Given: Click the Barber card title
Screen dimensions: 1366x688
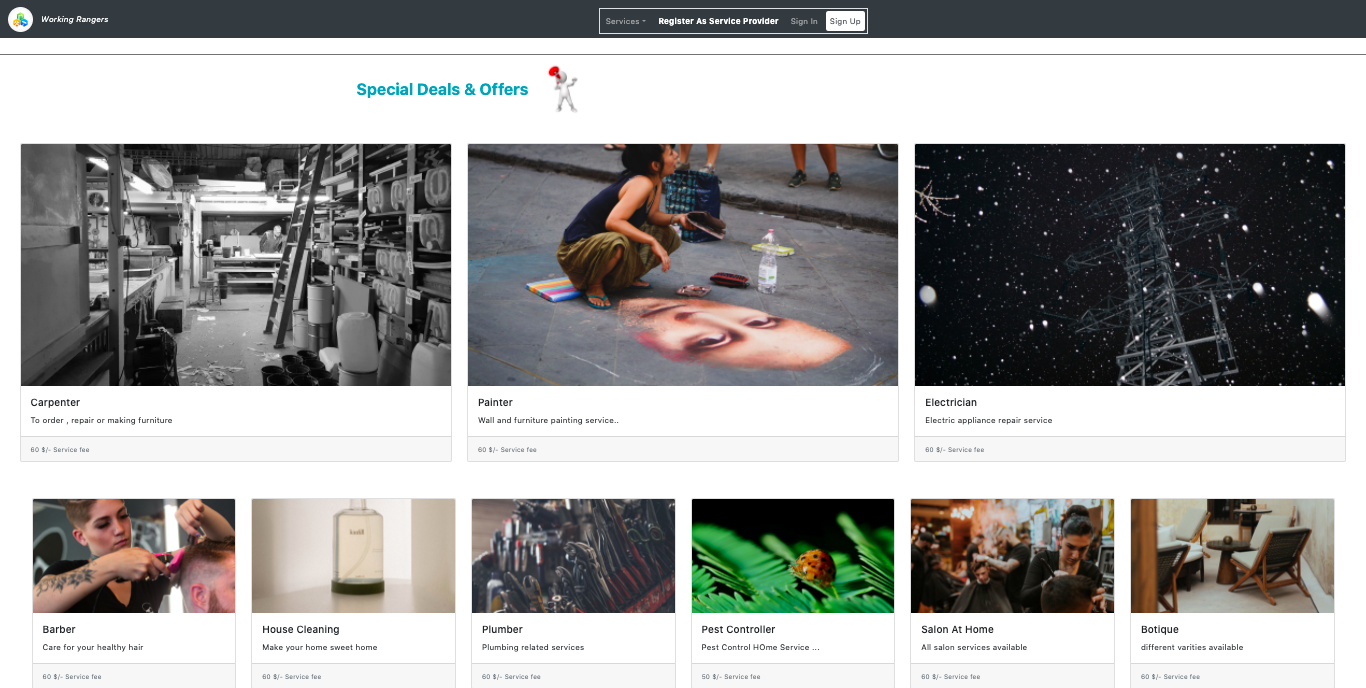Looking at the screenshot, I should (59, 630).
